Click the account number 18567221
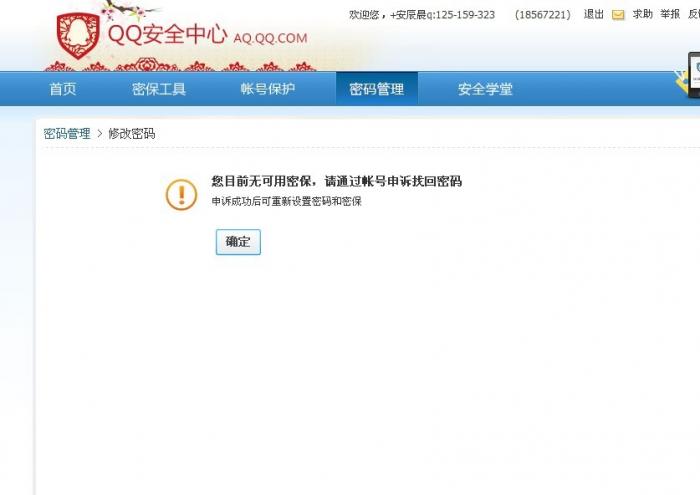The image size is (700, 495). 542,15
